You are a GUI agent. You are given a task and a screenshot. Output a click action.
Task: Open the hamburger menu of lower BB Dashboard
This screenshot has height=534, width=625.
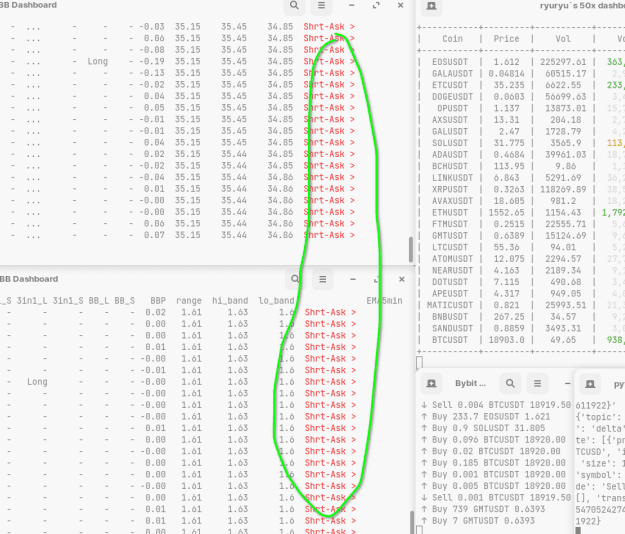(322, 279)
